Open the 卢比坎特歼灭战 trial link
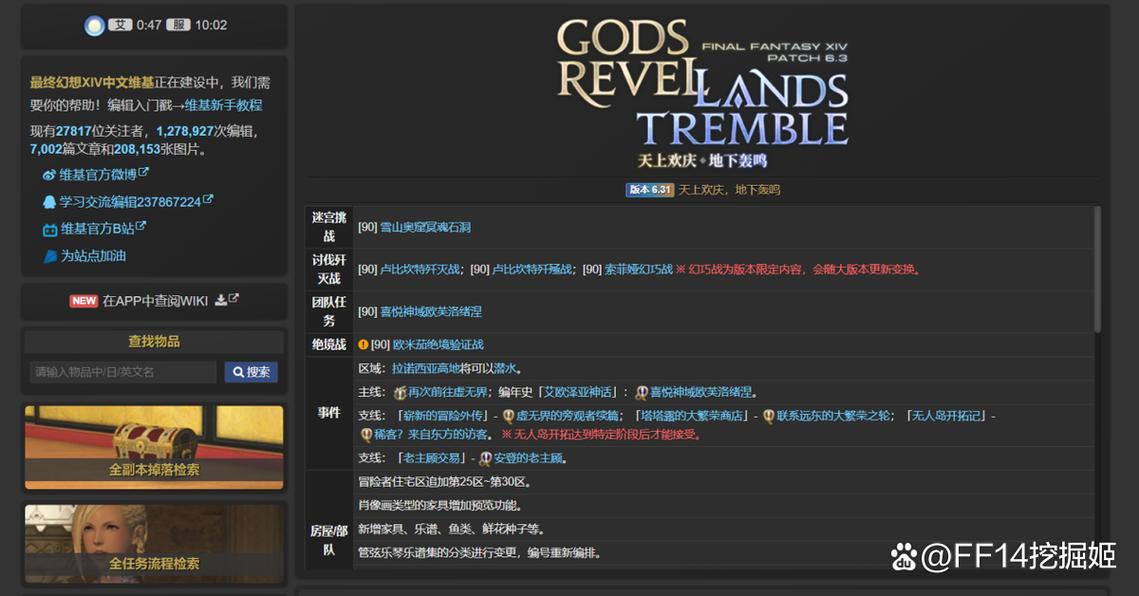Image resolution: width=1139 pixels, height=596 pixels. [x=420, y=270]
